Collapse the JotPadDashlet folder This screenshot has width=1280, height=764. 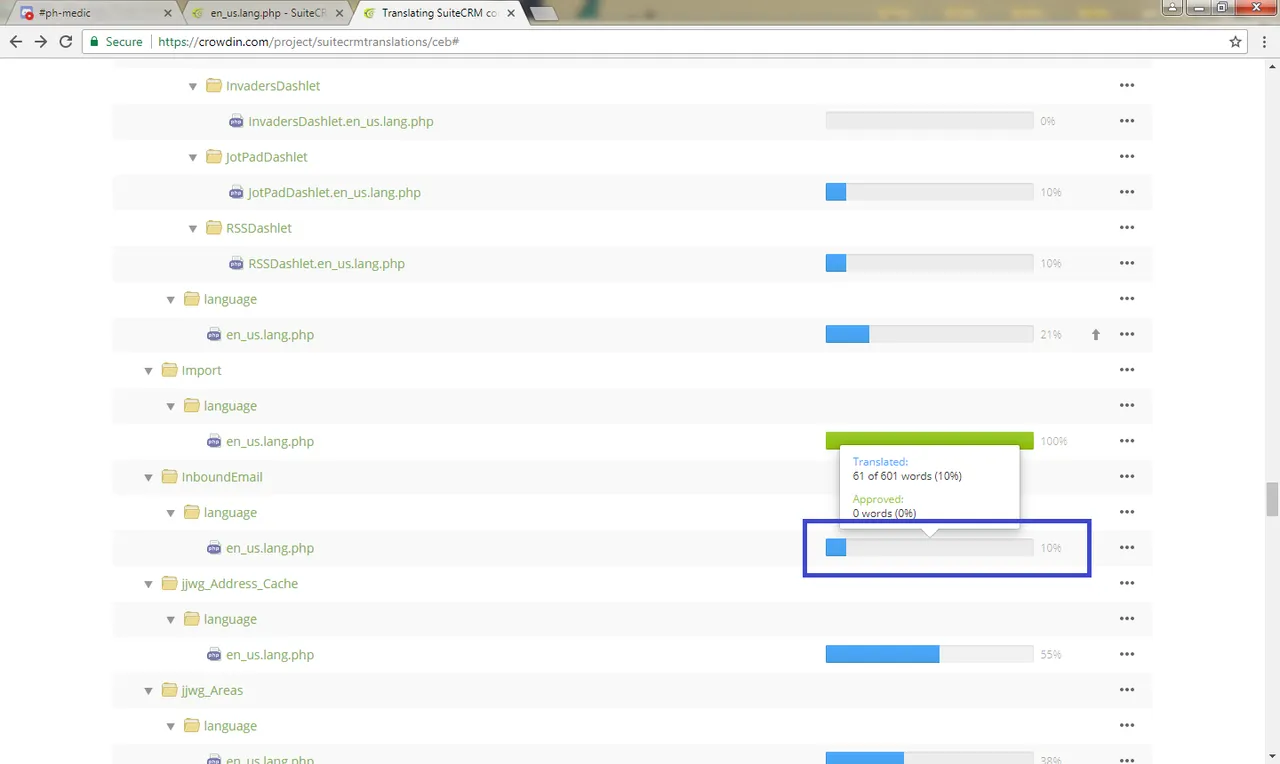coord(193,157)
